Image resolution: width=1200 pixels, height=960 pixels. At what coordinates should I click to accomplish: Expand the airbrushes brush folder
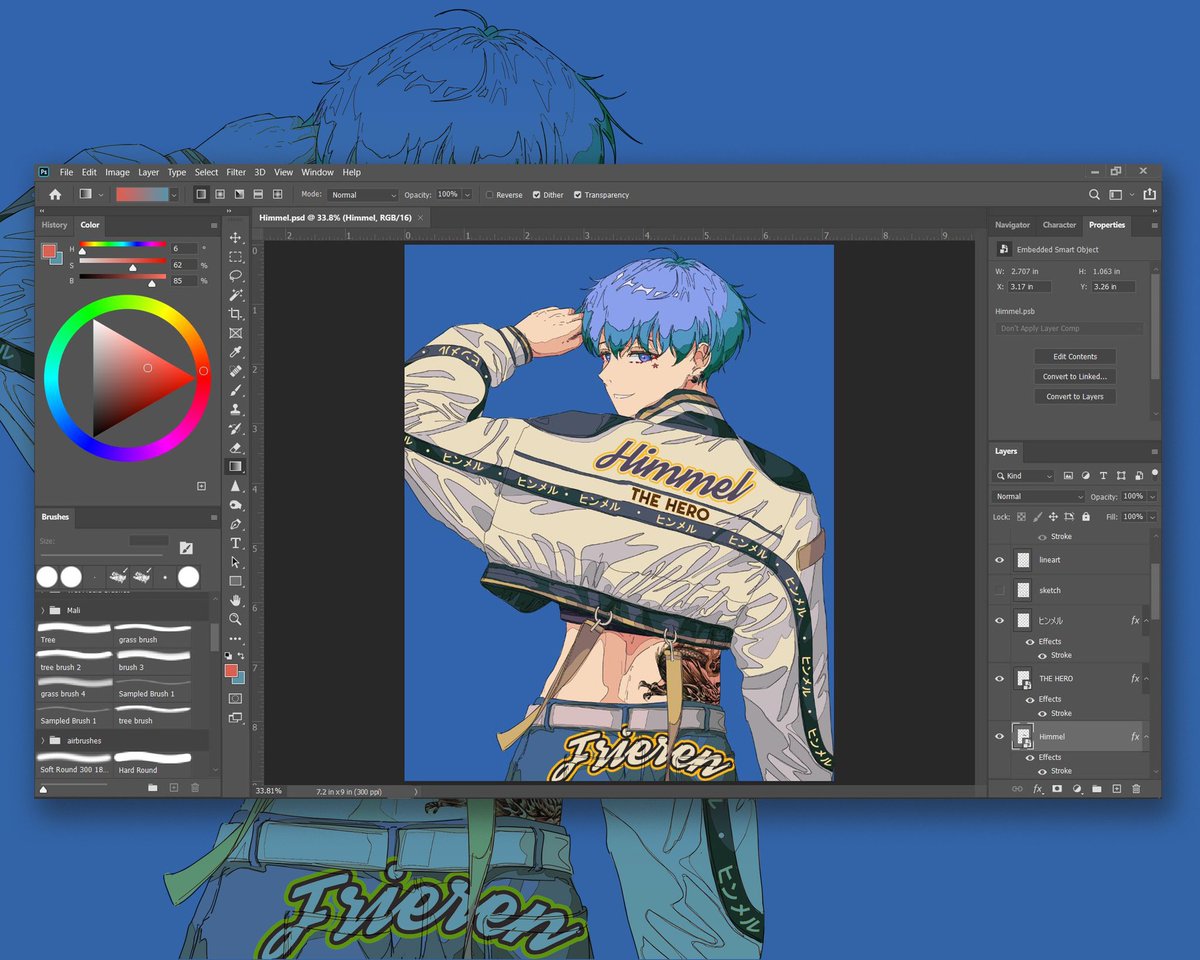pyautogui.click(x=42, y=741)
